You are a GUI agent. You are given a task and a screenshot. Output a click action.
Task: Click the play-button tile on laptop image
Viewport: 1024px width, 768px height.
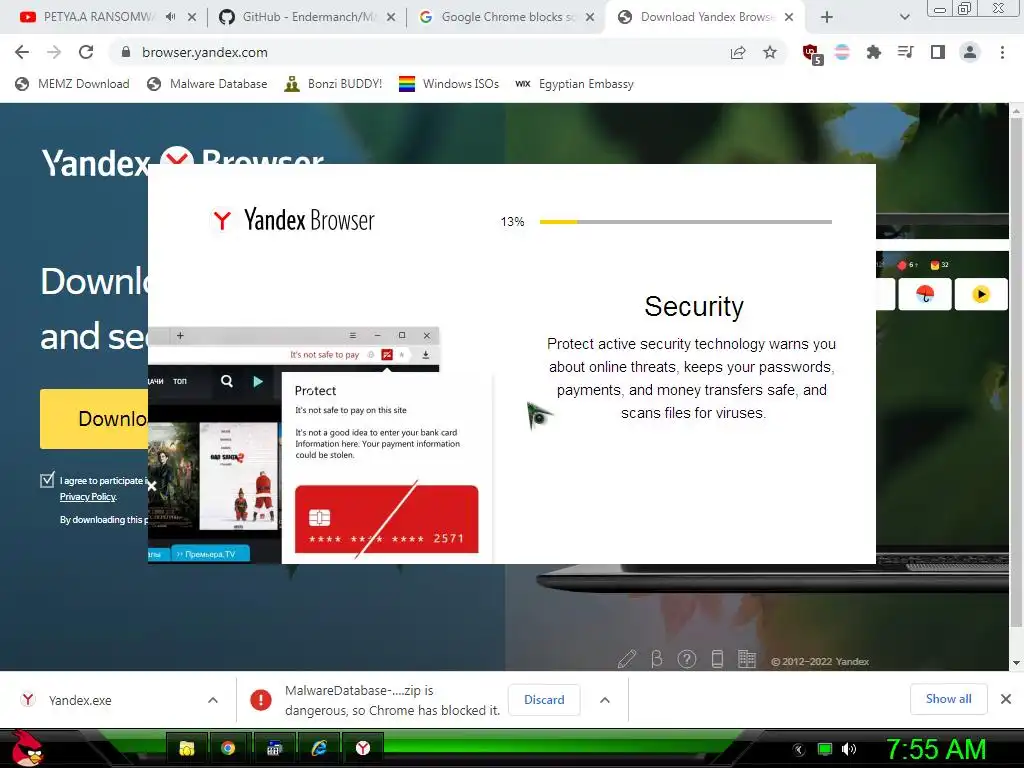pos(981,295)
